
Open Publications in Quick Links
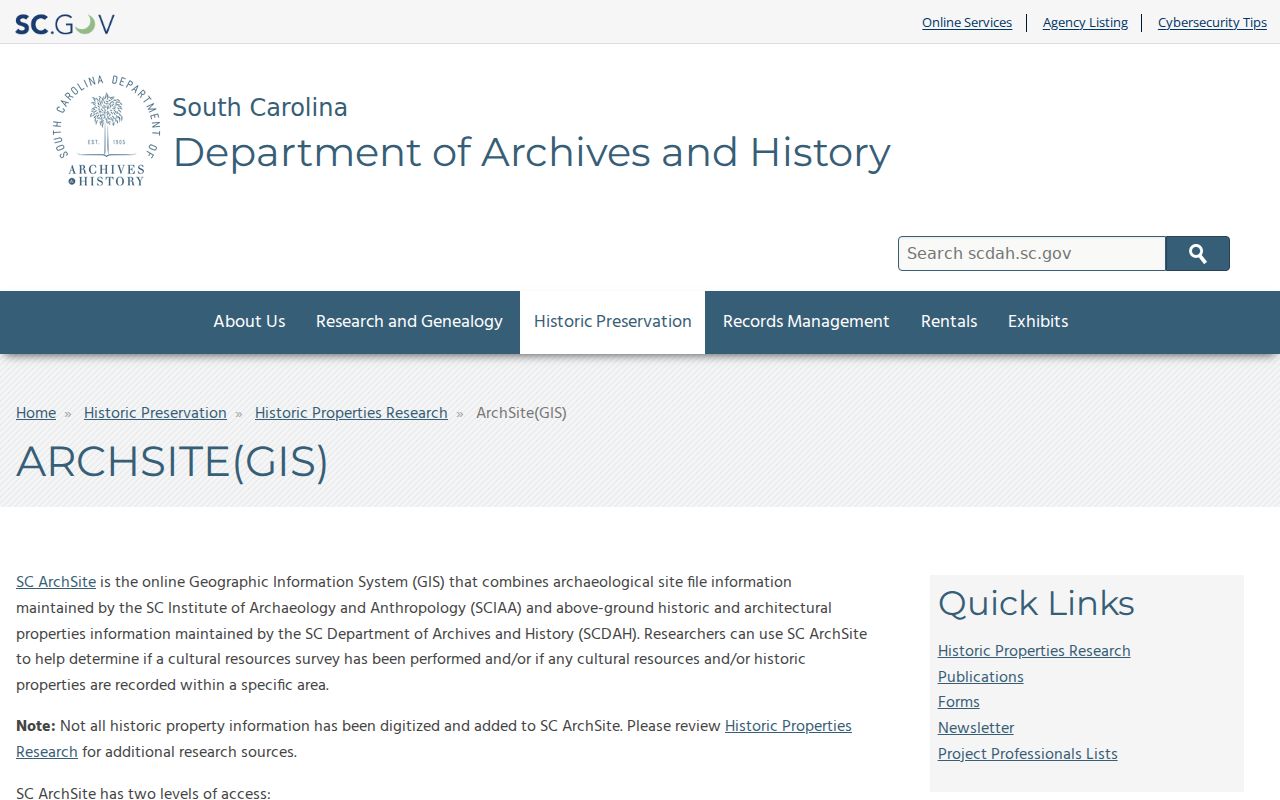click(x=981, y=677)
